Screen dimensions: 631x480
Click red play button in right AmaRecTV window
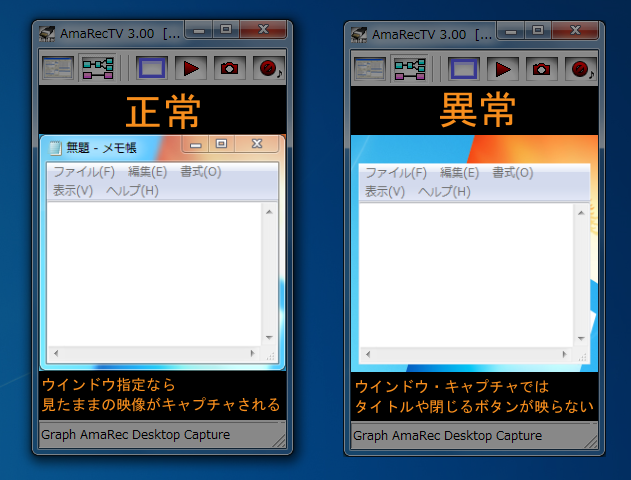tap(503, 69)
